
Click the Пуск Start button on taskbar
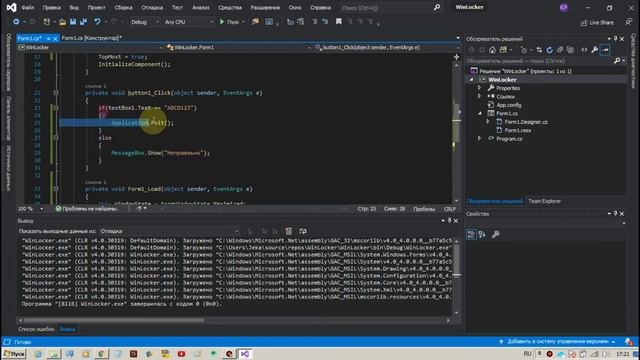14,354
